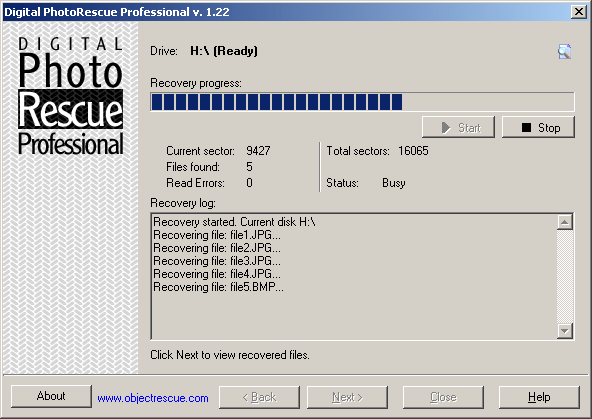The width and height of the screenshot is (592, 419).
Task: Click the recovery log scrollbar track
Action: click(x=565, y=276)
